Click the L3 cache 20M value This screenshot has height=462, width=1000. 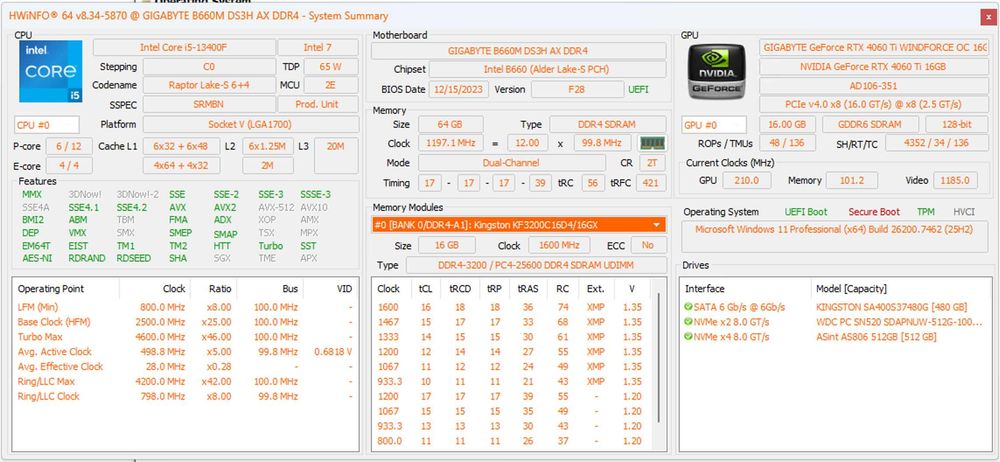[335, 156]
